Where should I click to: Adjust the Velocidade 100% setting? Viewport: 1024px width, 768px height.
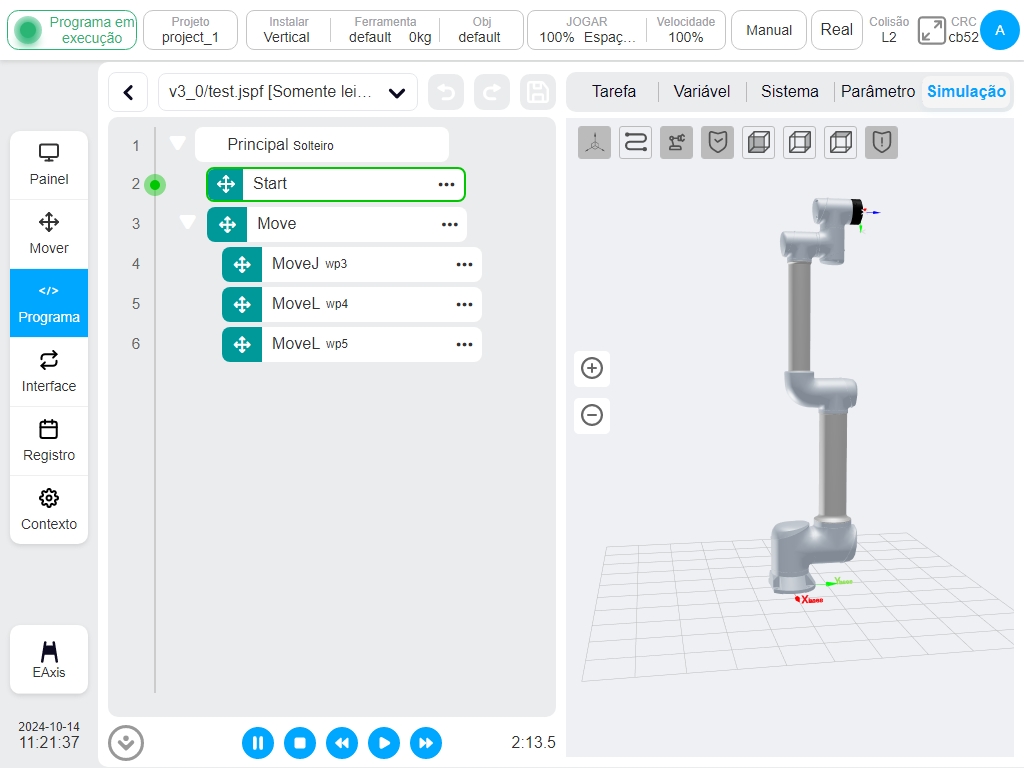coord(686,30)
